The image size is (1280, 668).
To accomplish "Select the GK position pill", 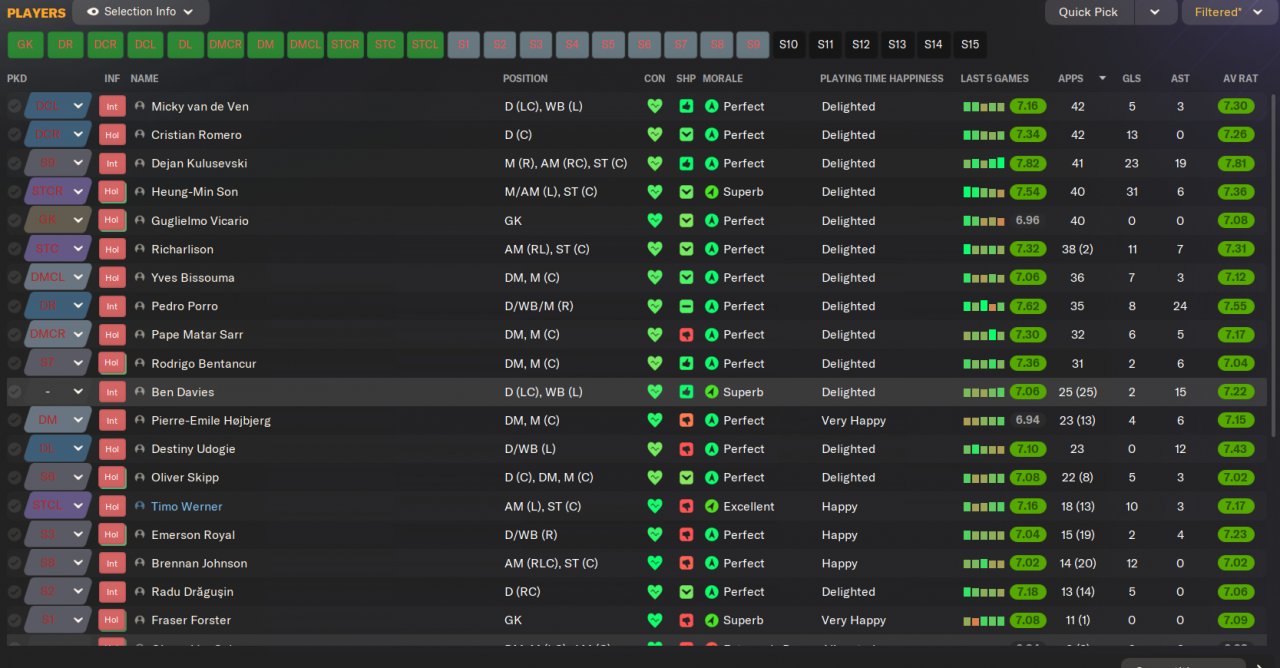I will coord(25,45).
